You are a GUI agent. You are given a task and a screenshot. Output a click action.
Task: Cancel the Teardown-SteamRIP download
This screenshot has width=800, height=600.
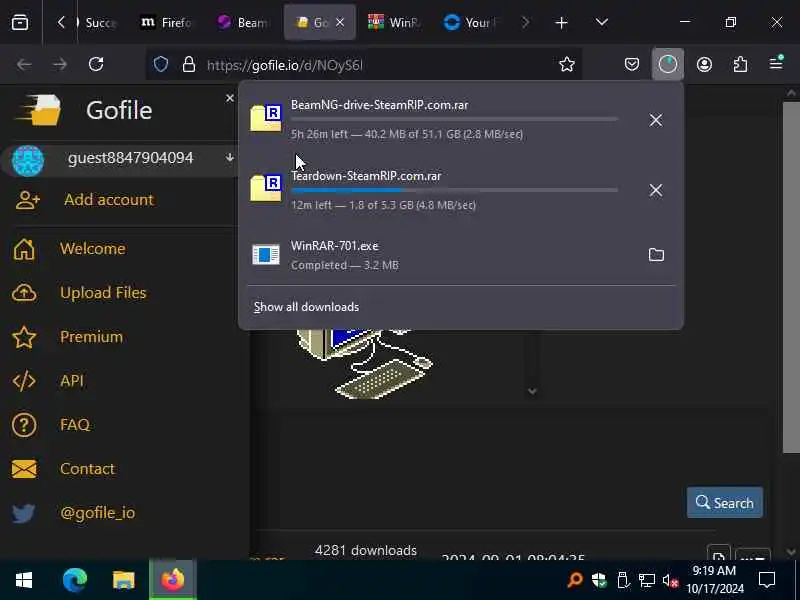click(656, 190)
